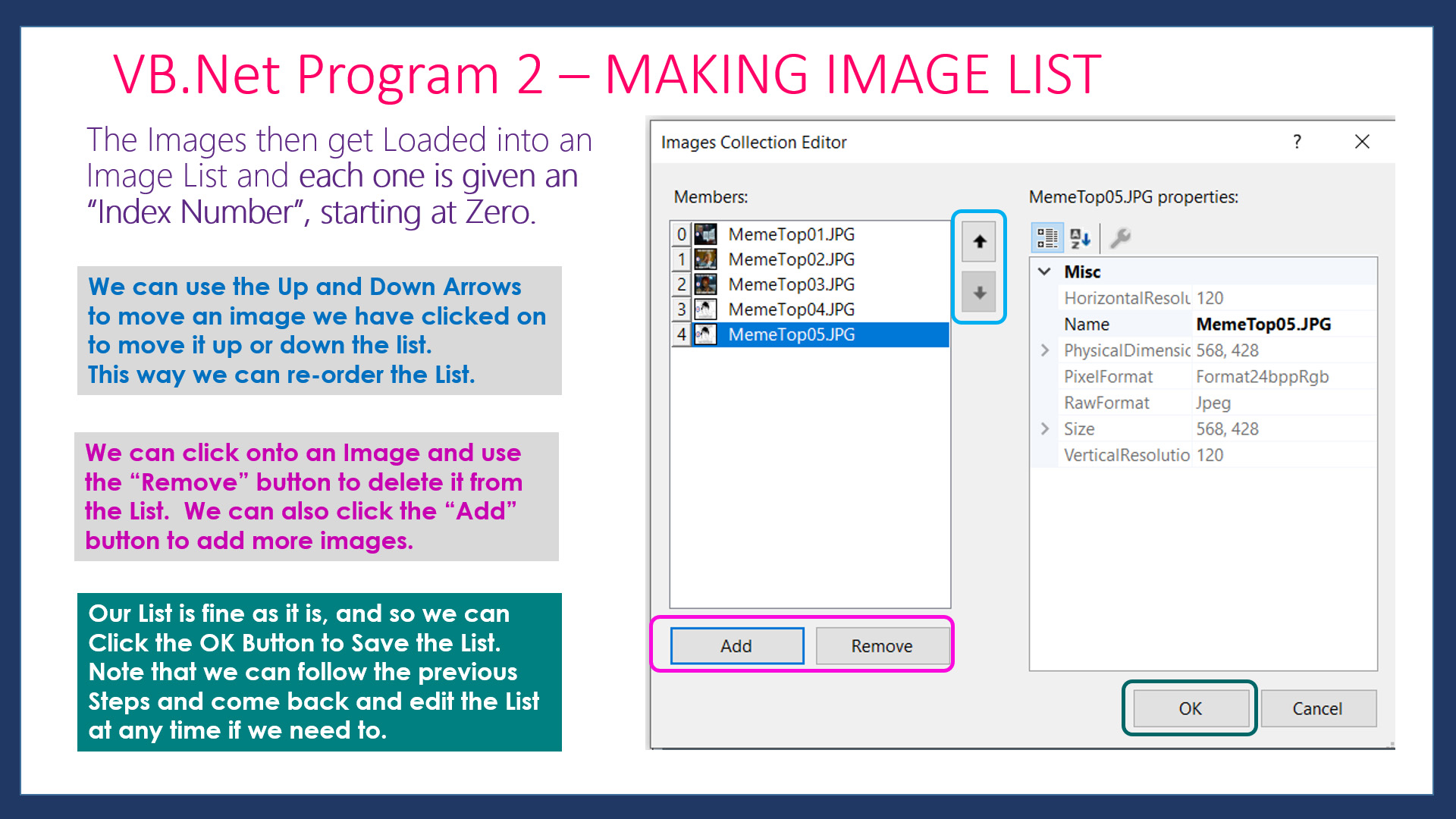Expand the PhysicalDimension property

(1044, 350)
